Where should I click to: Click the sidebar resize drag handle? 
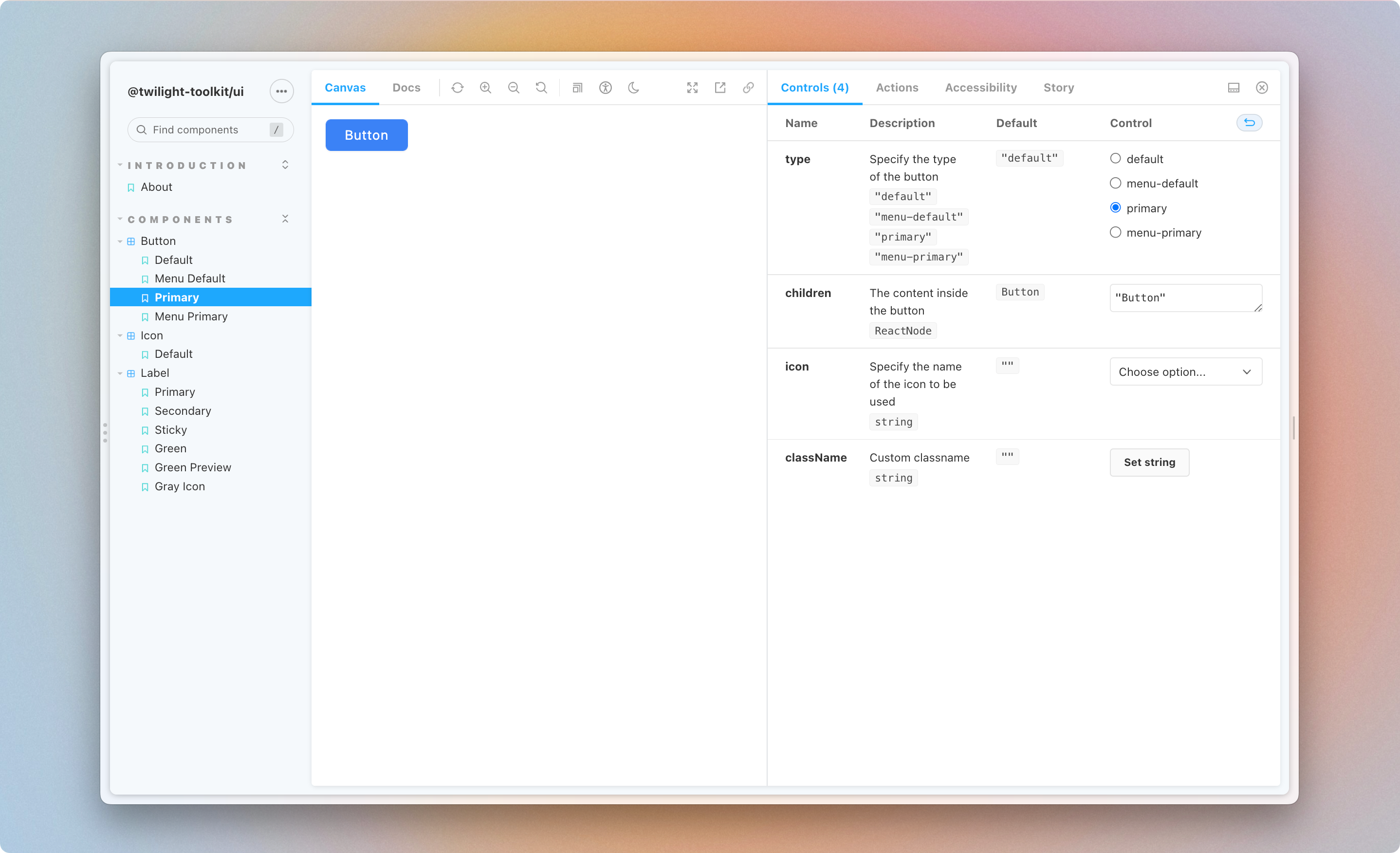(x=105, y=432)
